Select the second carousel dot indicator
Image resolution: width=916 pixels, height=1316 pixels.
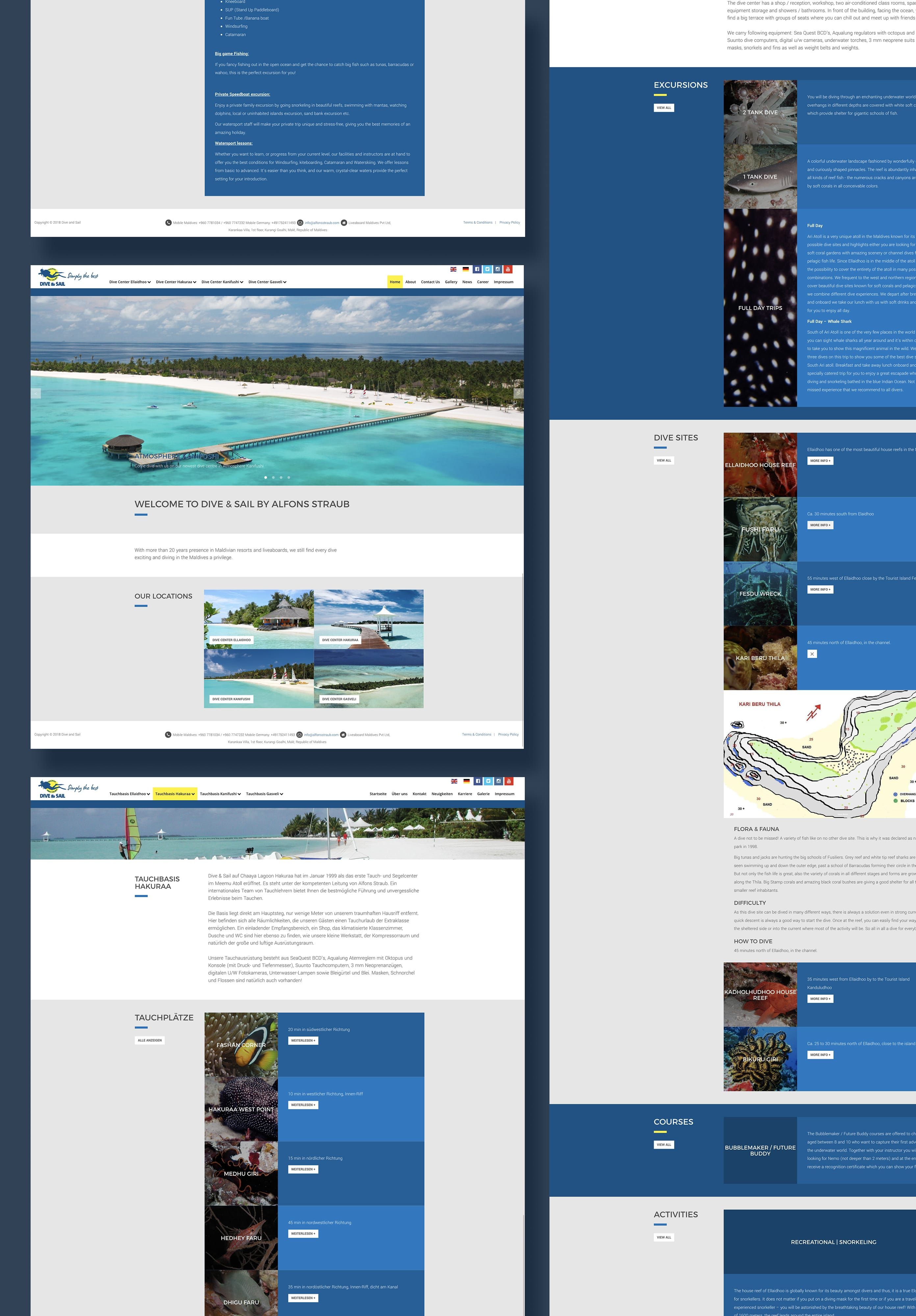point(273,477)
